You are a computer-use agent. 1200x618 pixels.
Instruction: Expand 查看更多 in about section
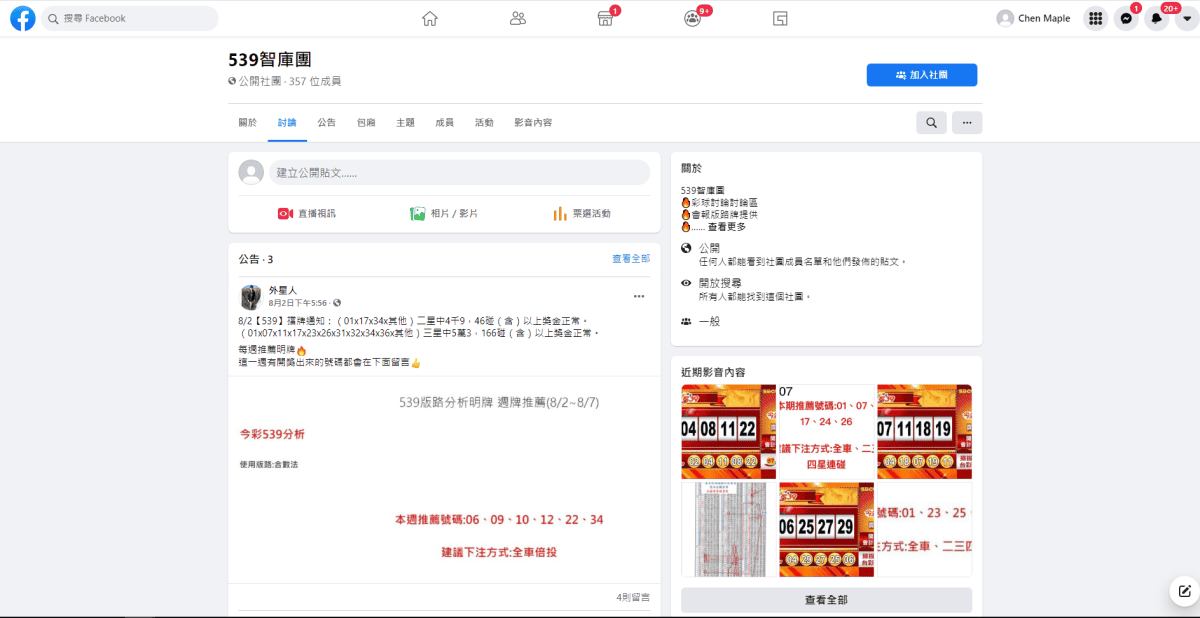click(727, 227)
